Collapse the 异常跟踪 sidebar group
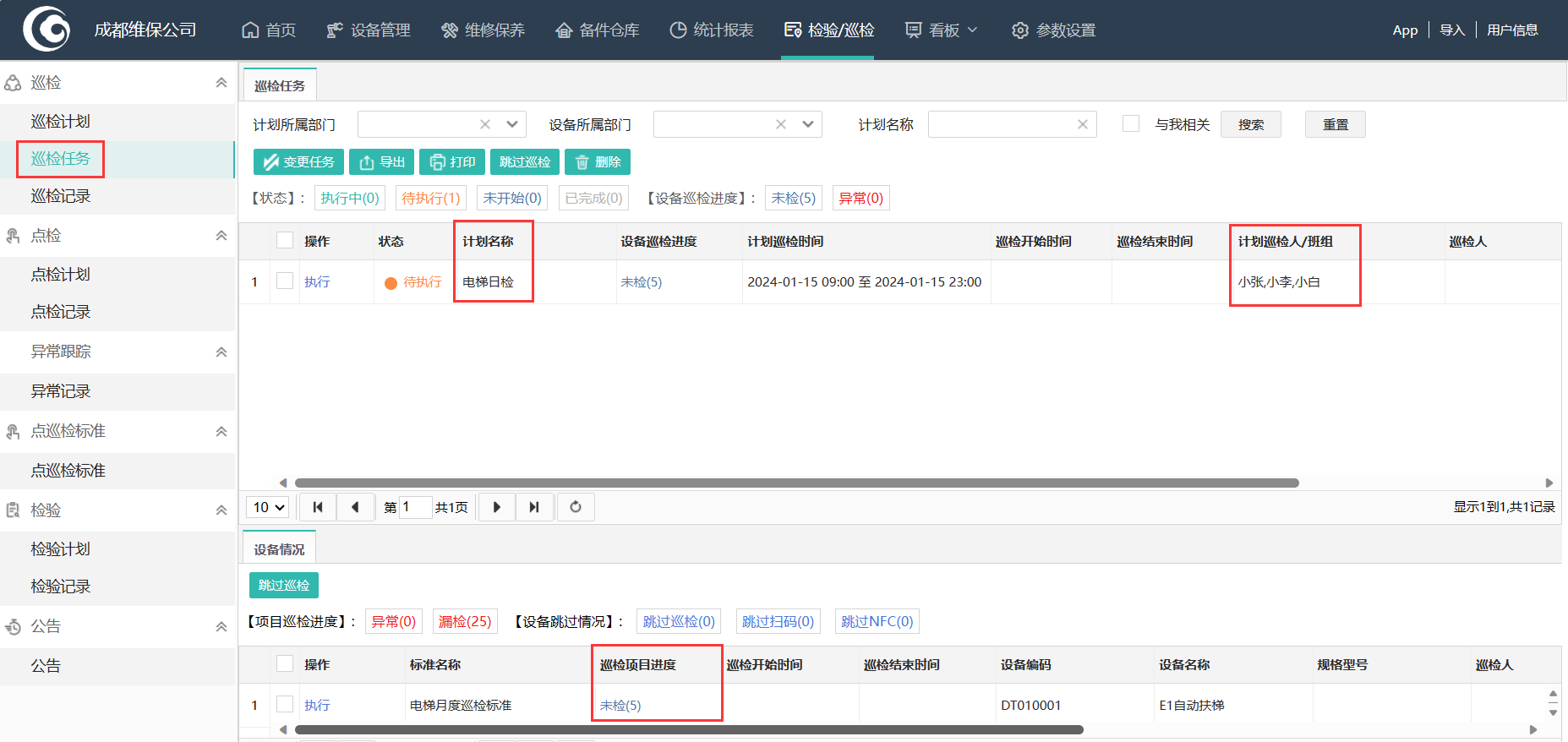This screenshot has width=1568, height=742. click(221, 352)
